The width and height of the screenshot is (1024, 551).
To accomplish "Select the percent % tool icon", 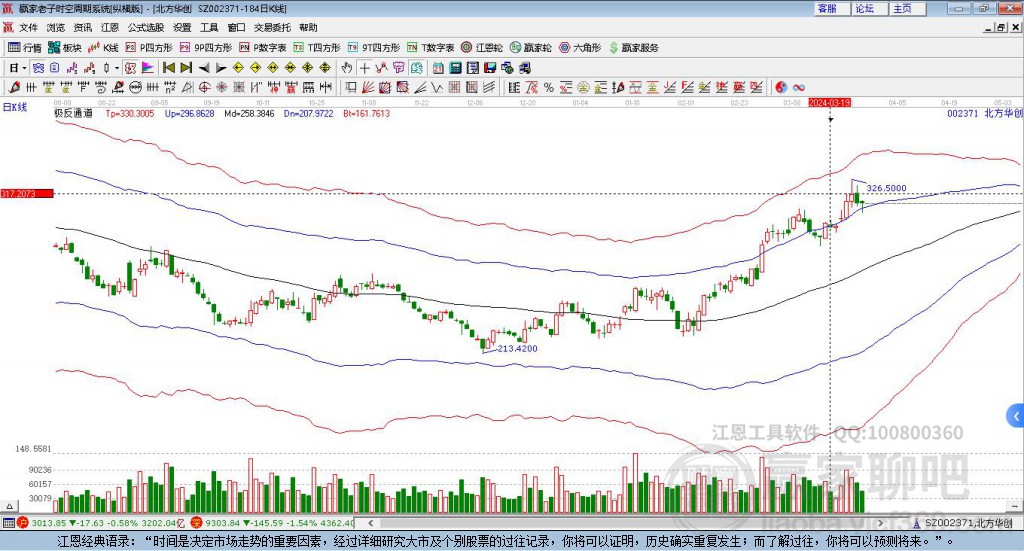I will [x=549, y=87].
